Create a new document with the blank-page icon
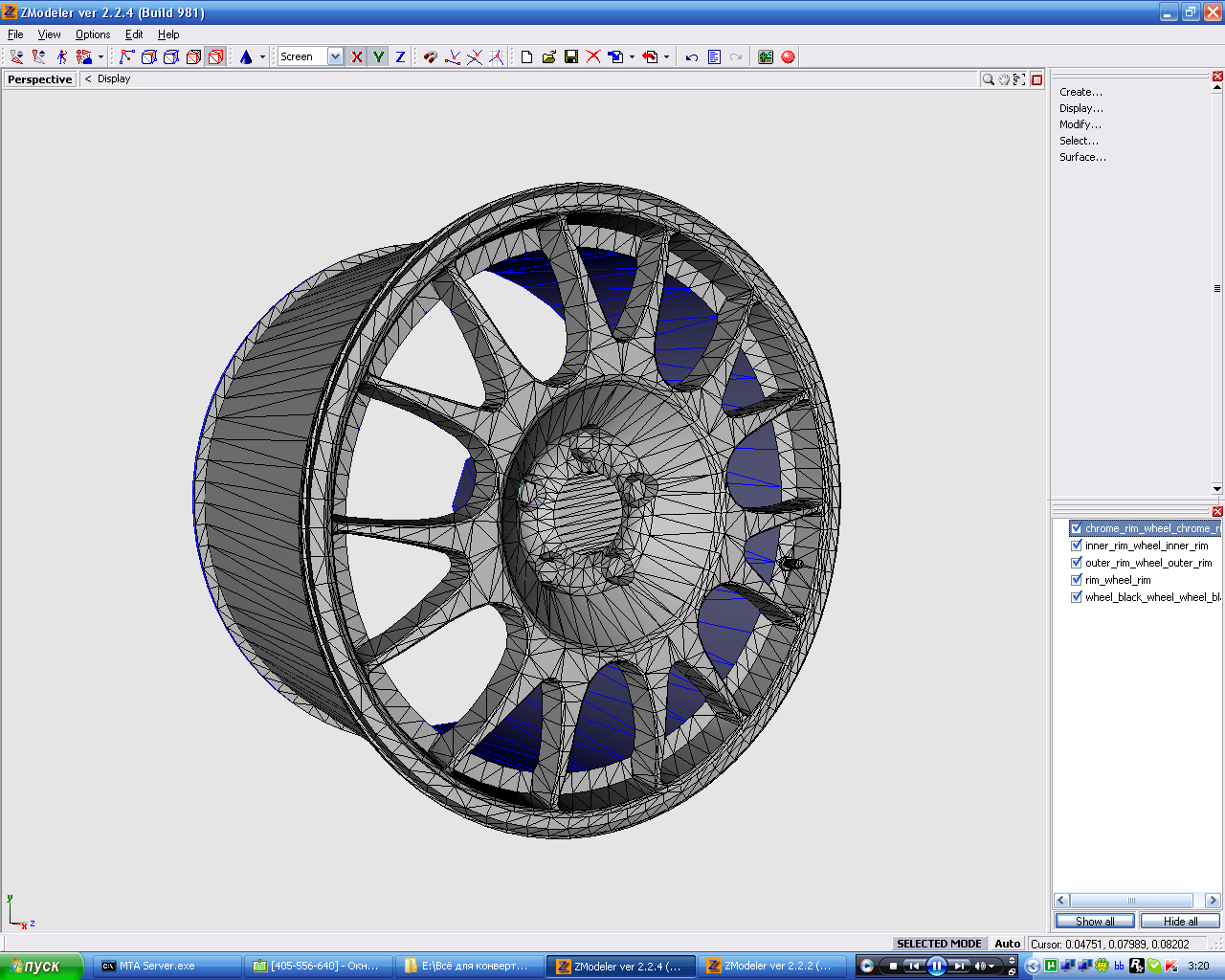This screenshot has width=1225, height=980. point(526,57)
